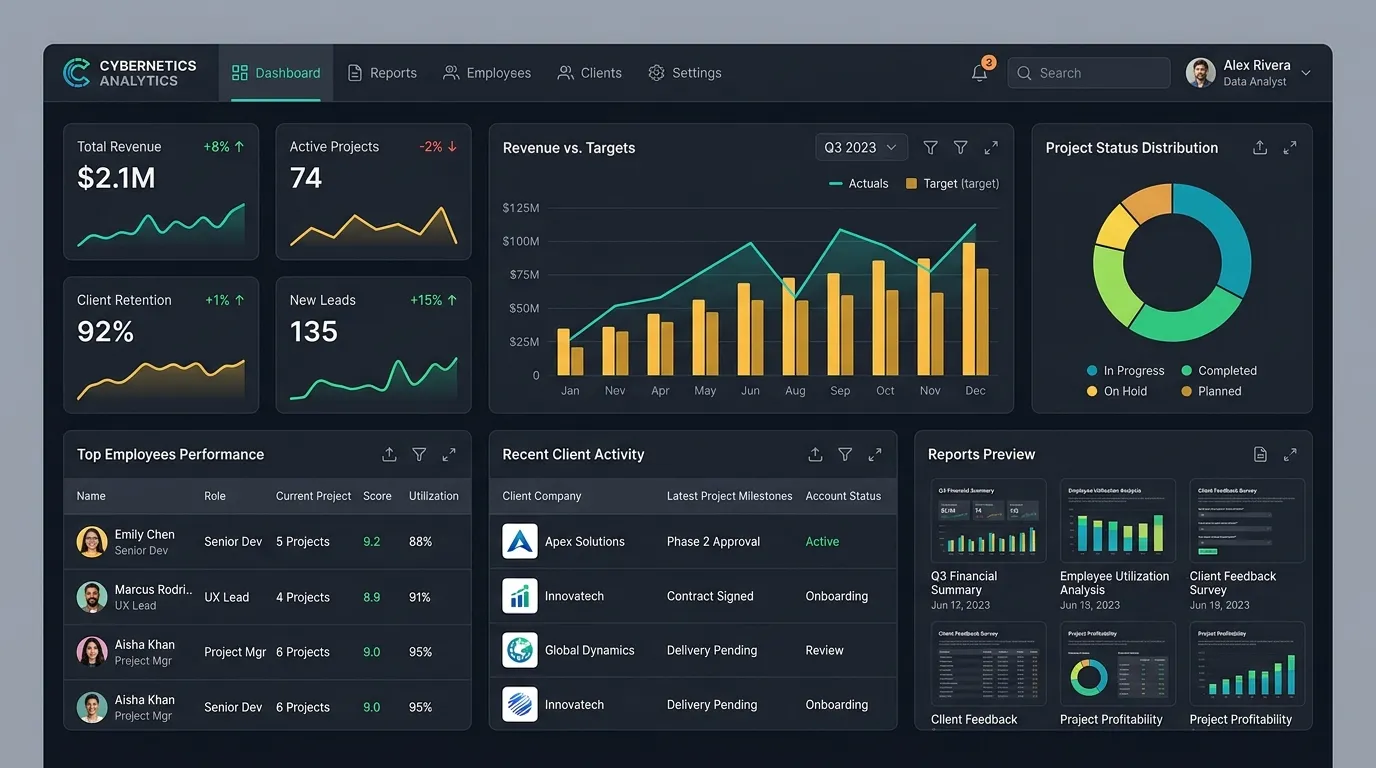The height and width of the screenshot is (768, 1376).
Task: Expand the Recent Client Activity panel
Action: pyautogui.click(x=875, y=455)
